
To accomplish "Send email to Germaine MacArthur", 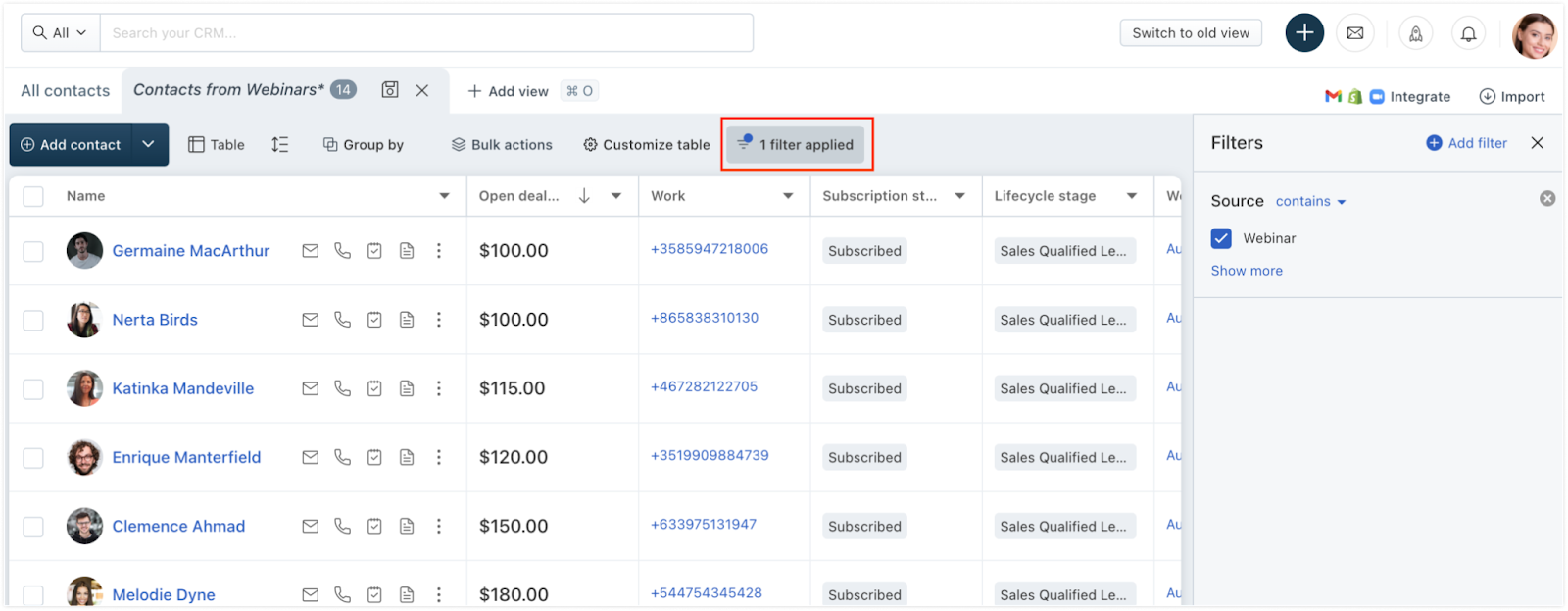I will coord(311,251).
